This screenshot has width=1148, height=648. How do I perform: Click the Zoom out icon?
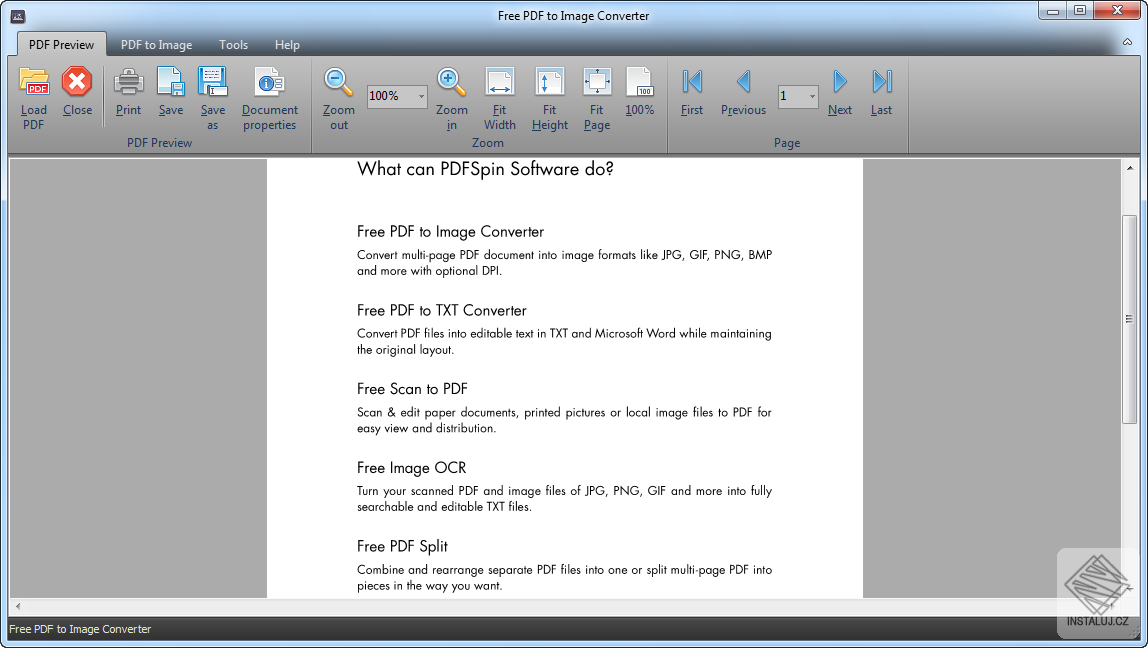pos(337,97)
